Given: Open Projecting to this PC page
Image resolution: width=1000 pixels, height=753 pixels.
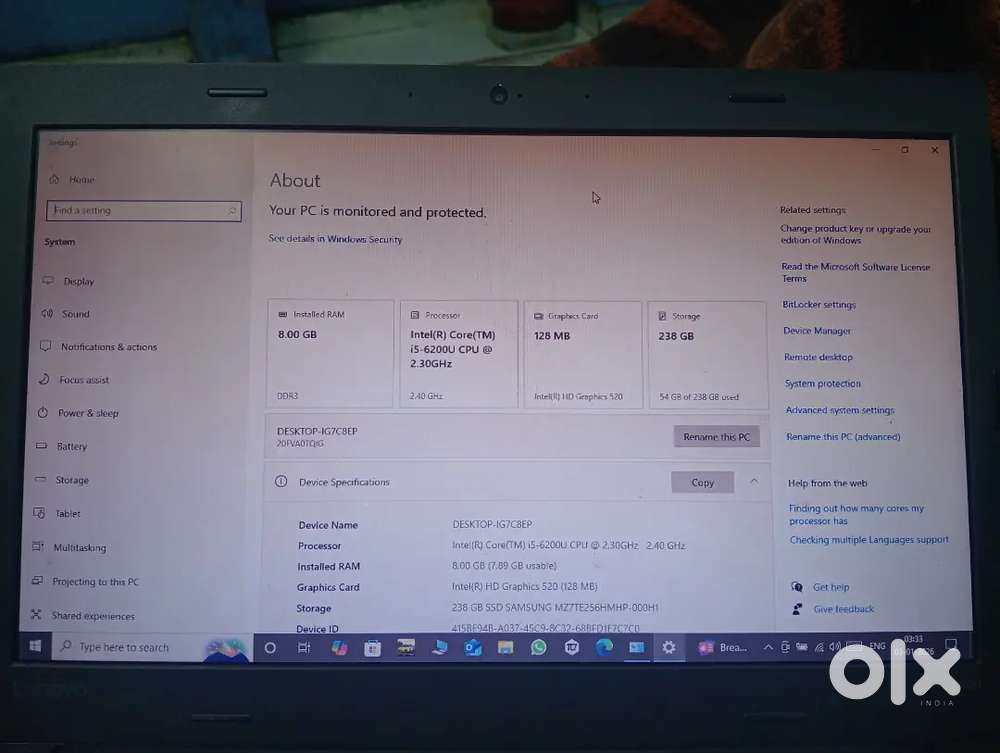Looking at the screenshot, I should pyautogui.click(x=96, y=582).
